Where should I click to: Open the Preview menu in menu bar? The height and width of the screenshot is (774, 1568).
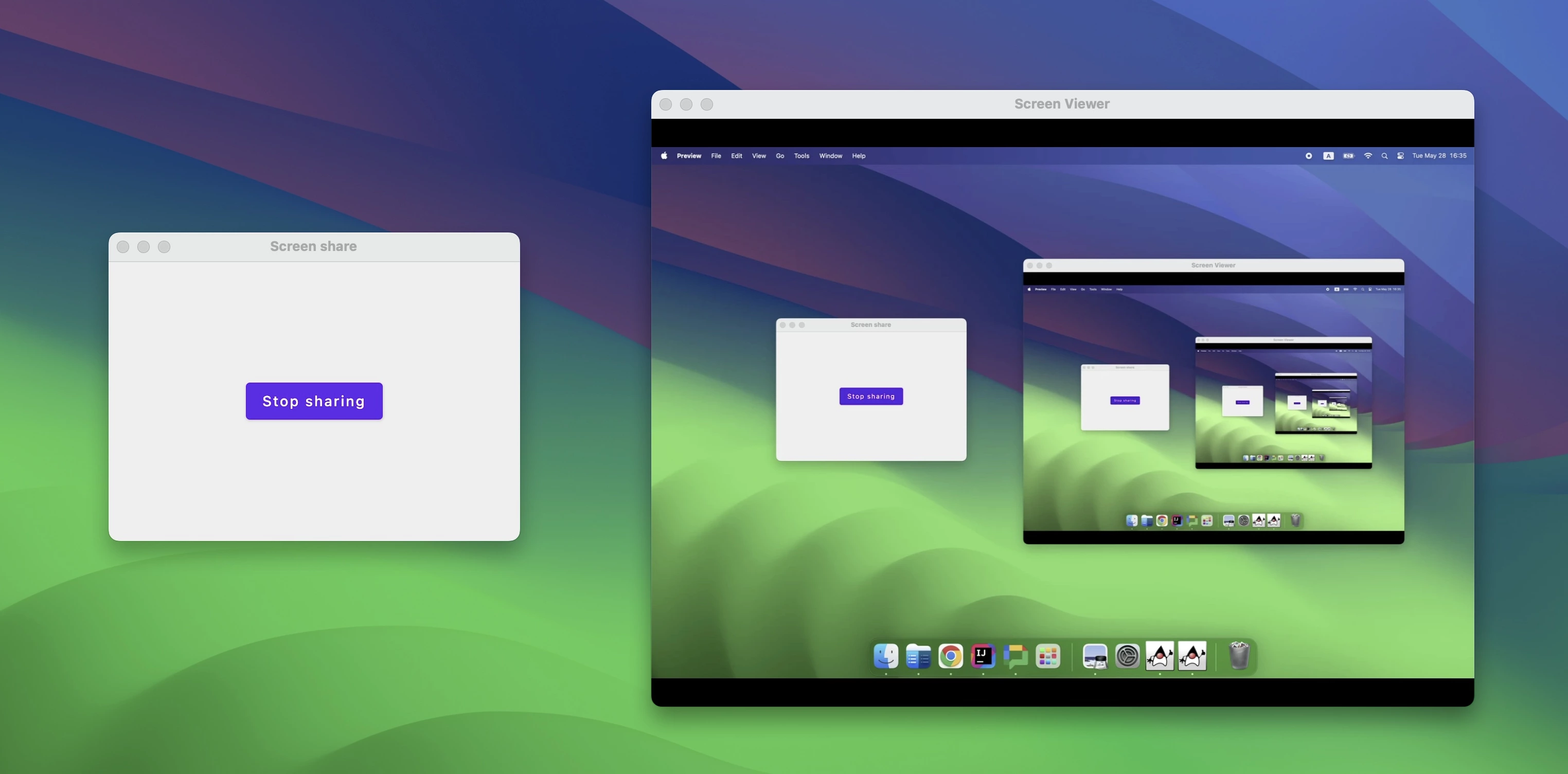[688, 155]
